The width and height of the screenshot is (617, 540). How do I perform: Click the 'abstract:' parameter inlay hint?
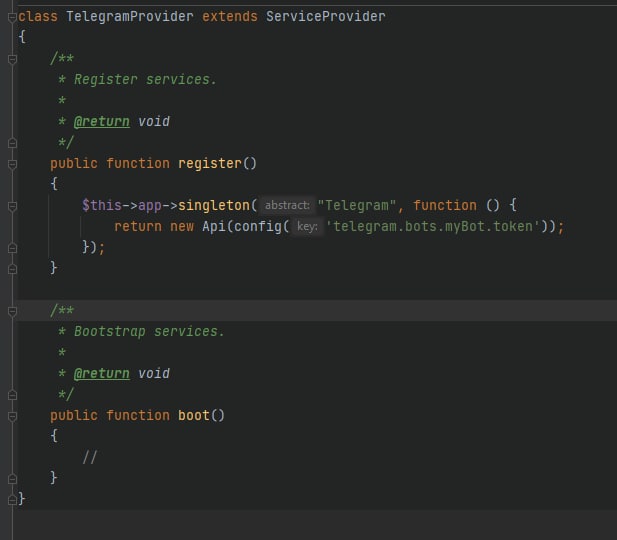(x=287, y=205)
